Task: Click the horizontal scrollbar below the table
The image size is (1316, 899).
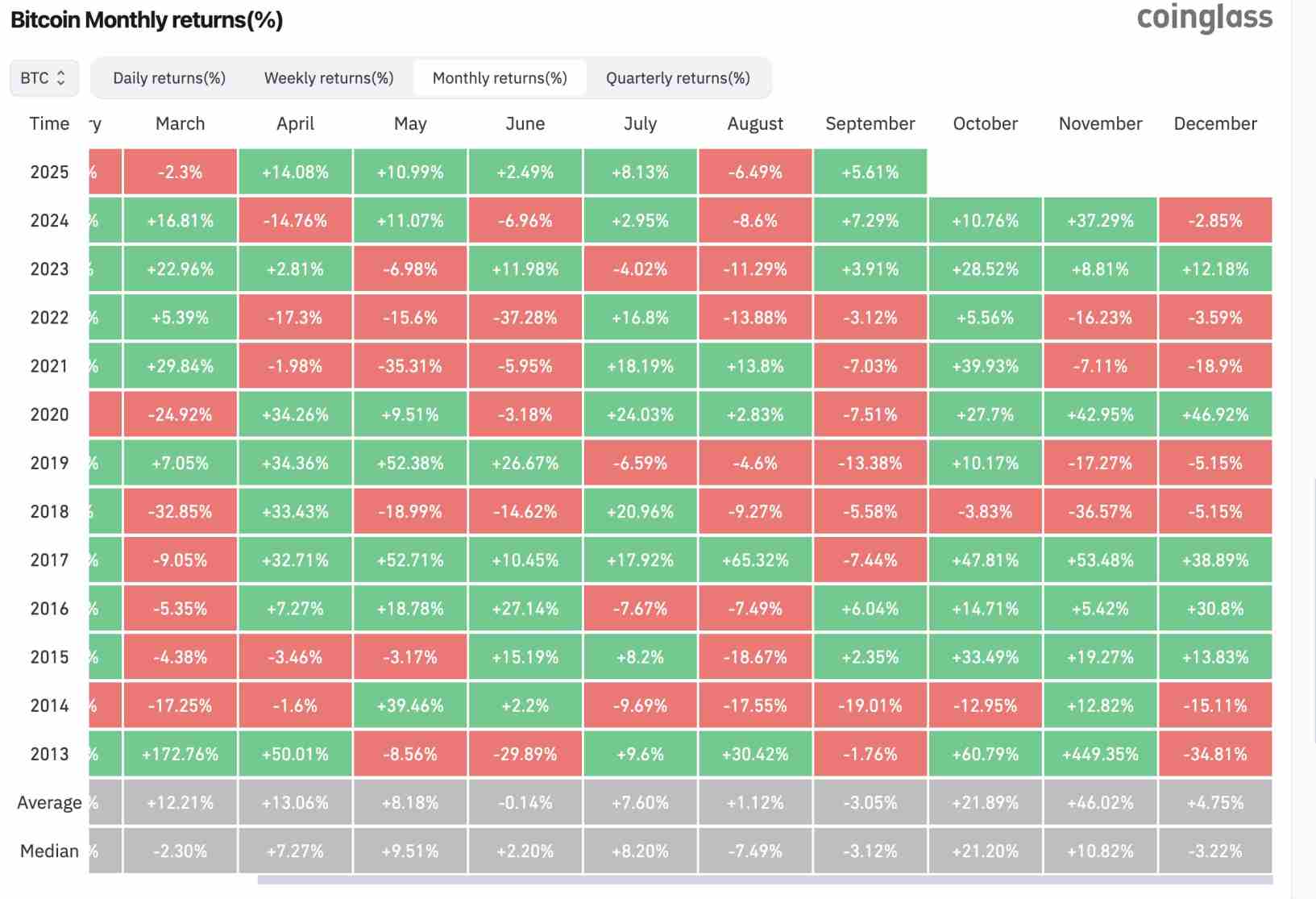Action: (765, 880)
